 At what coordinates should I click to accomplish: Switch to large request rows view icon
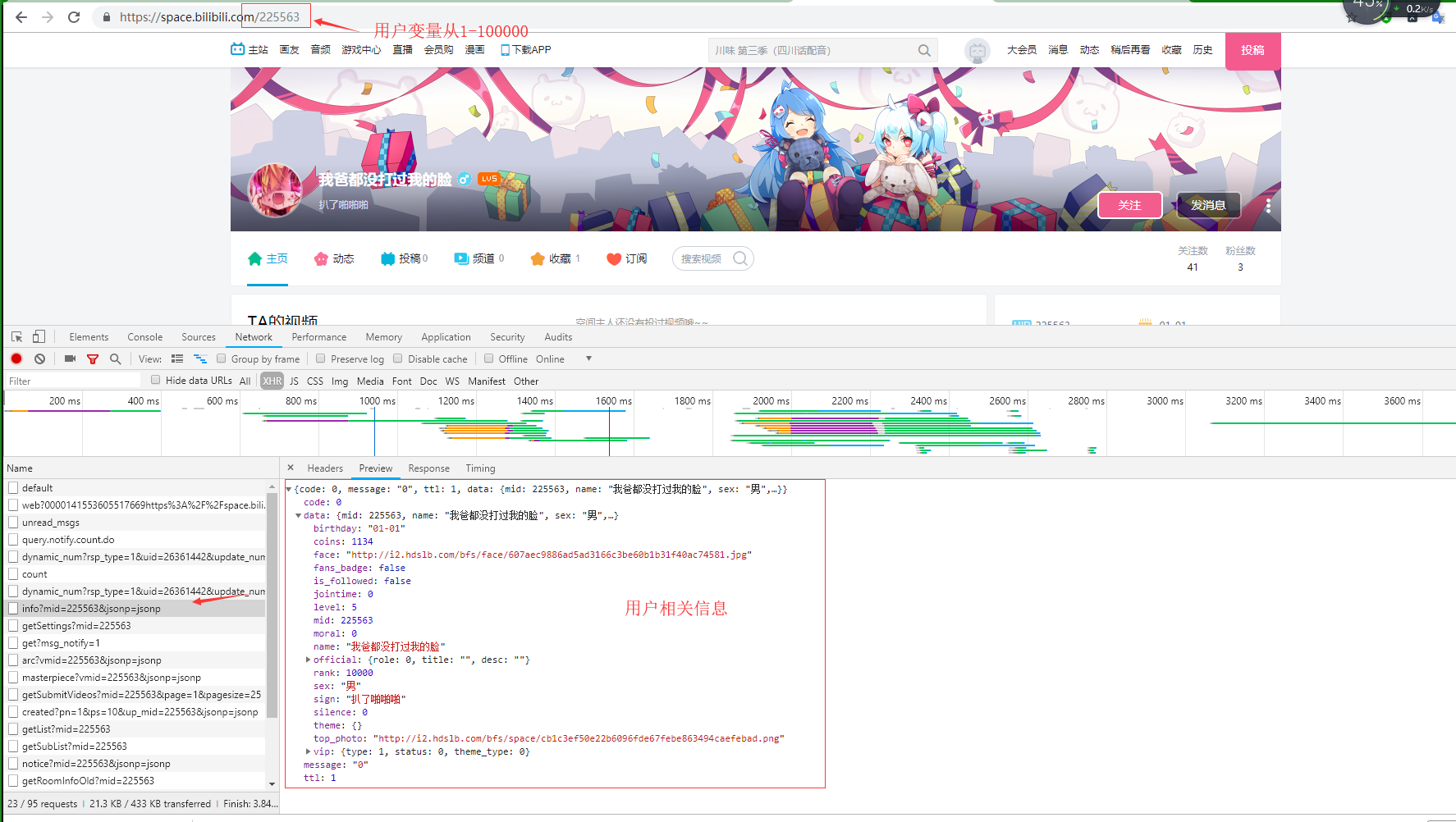point(177,359)
